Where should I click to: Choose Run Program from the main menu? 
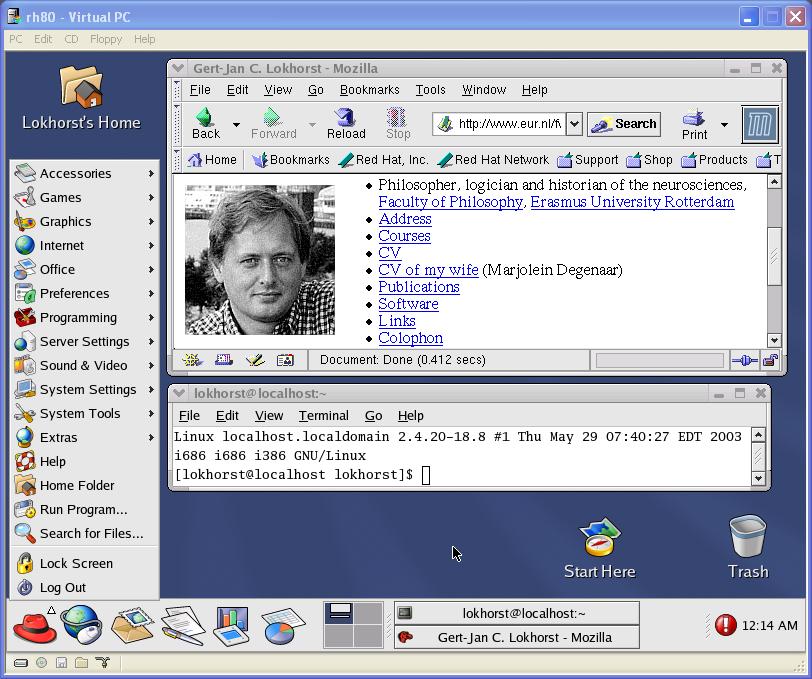tap(84, 510)
